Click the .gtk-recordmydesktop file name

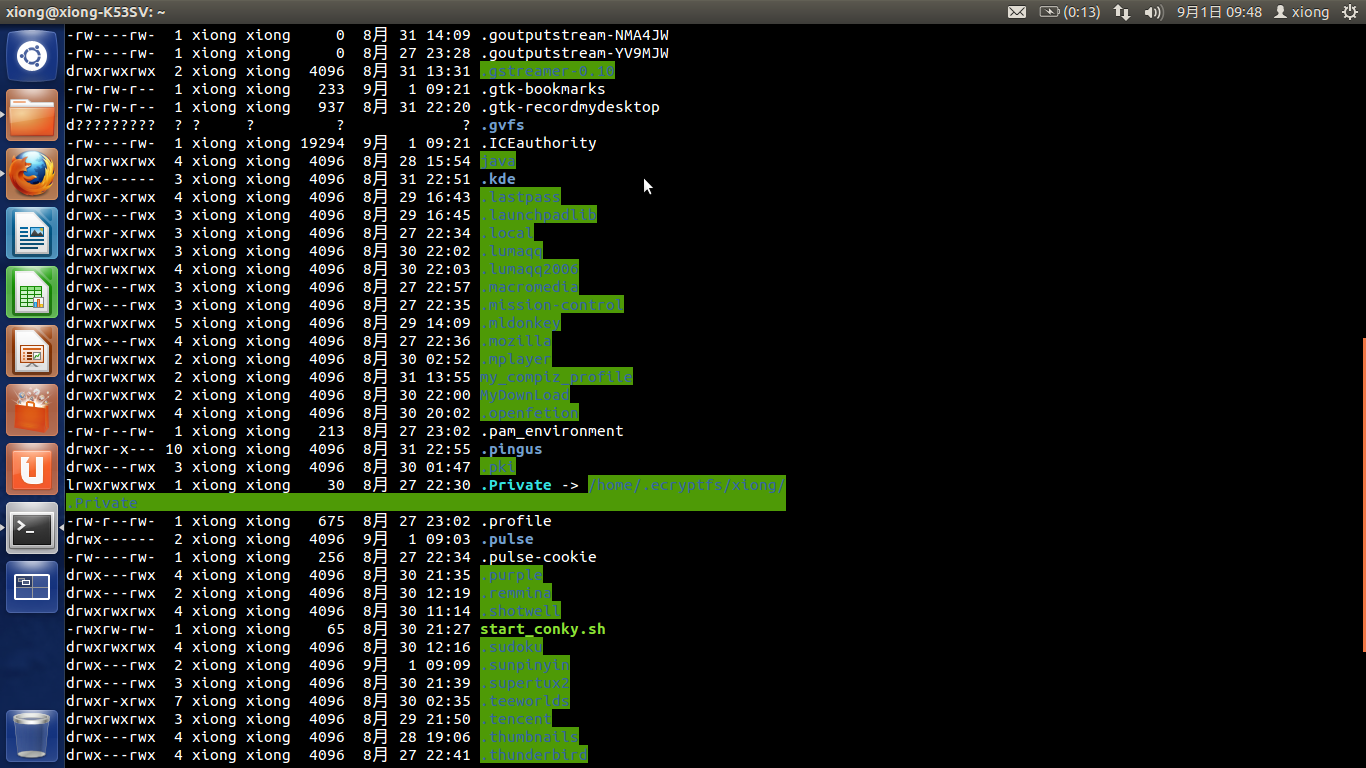570,107
